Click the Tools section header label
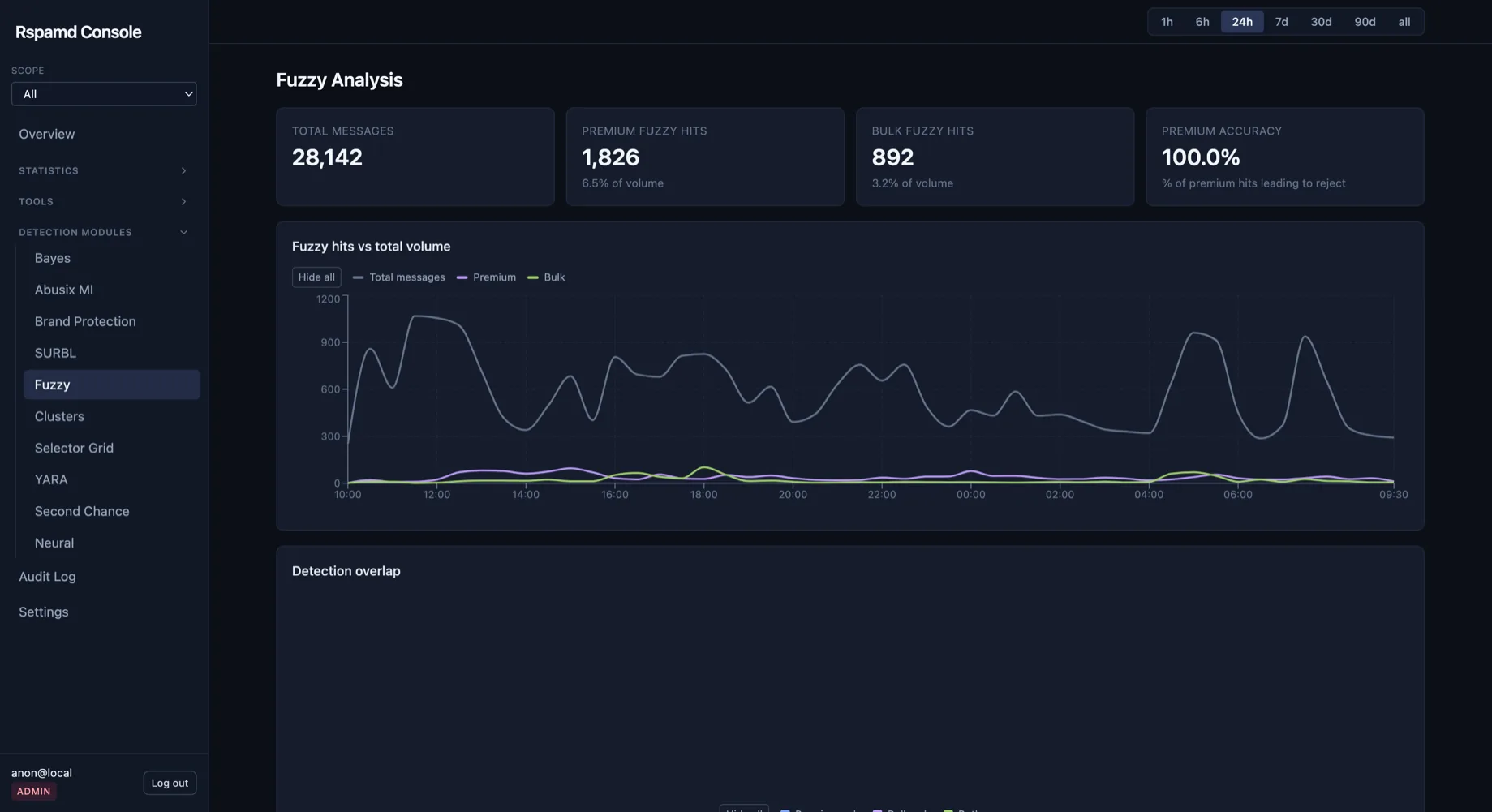 [x=36, y=202]
